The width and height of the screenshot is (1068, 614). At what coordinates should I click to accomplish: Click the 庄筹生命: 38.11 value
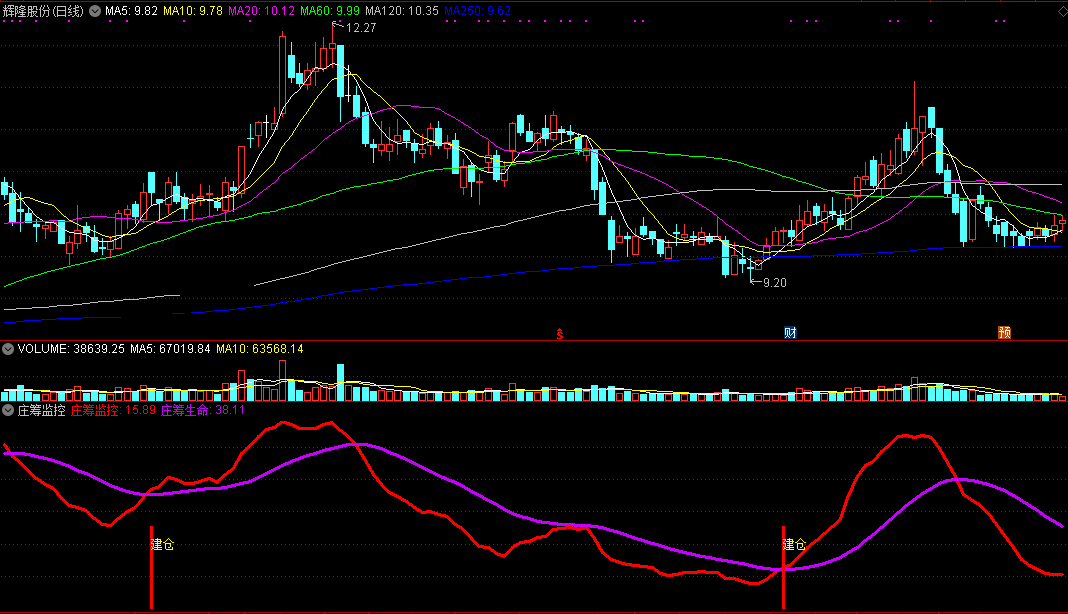[203, 410]
